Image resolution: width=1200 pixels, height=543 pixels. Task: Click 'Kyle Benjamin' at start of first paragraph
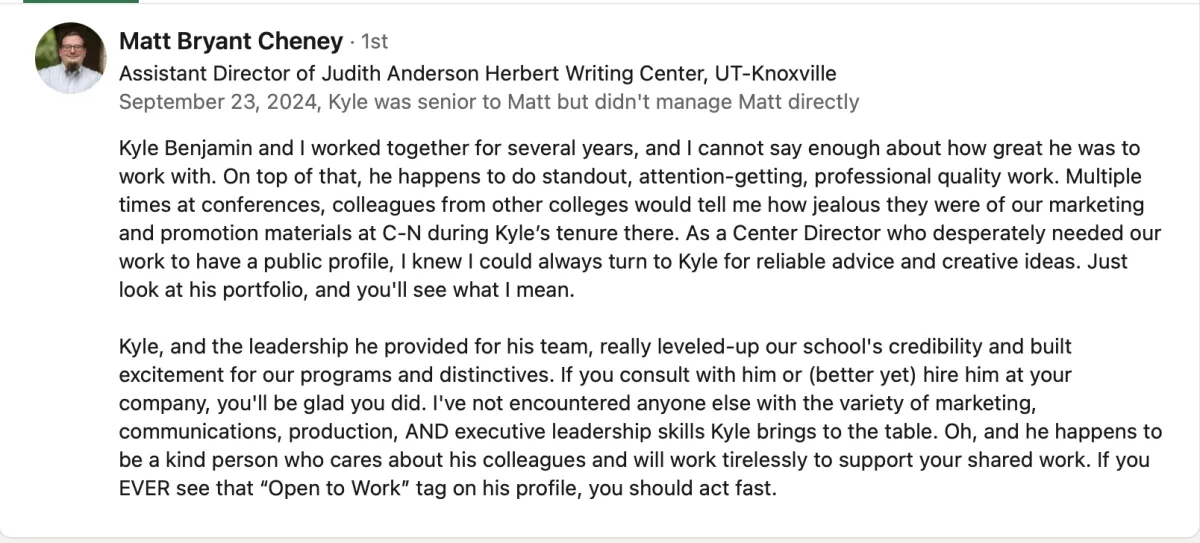(x=185, y=149)
